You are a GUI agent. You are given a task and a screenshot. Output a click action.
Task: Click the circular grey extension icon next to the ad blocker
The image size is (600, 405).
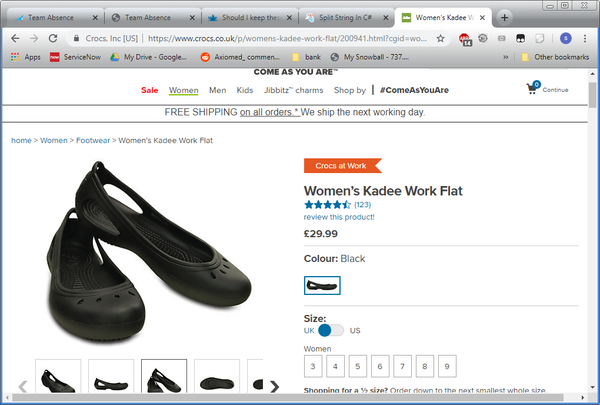483,38
